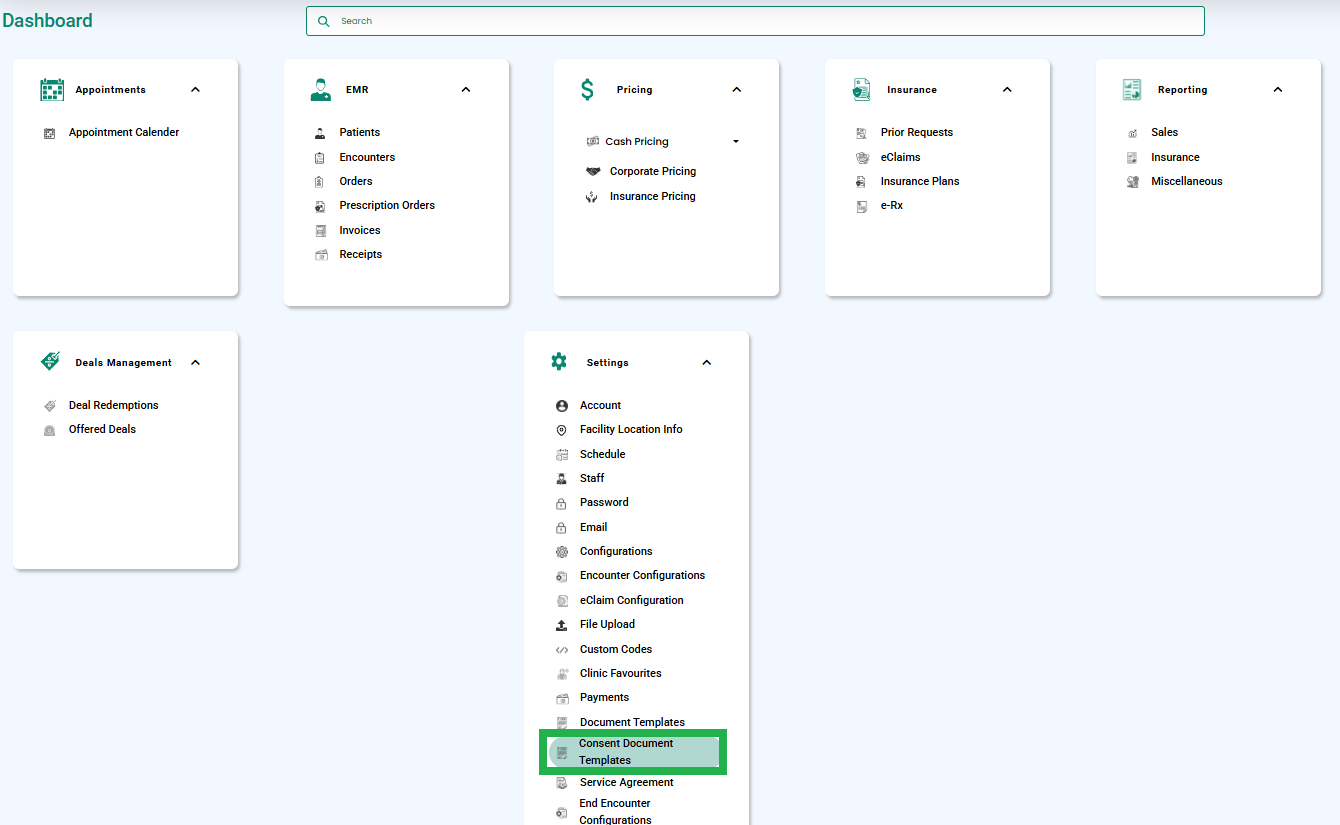Click the Reporting card icon
Screen dimensions: 1340x825
1132,90
